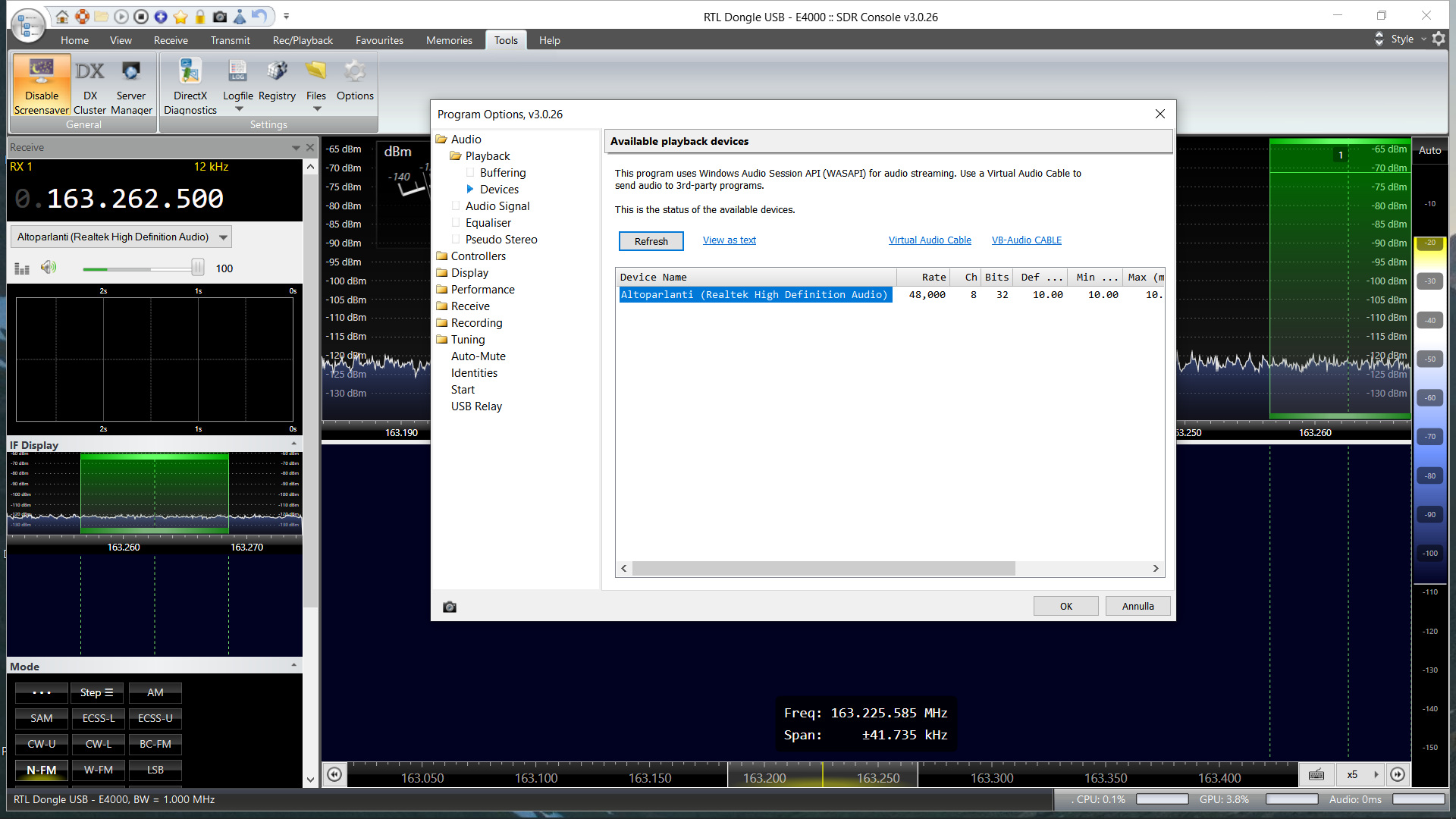The image size is (1456, 819).
Task: Select N-FM demodulation mode
Action: click(42, 770)
